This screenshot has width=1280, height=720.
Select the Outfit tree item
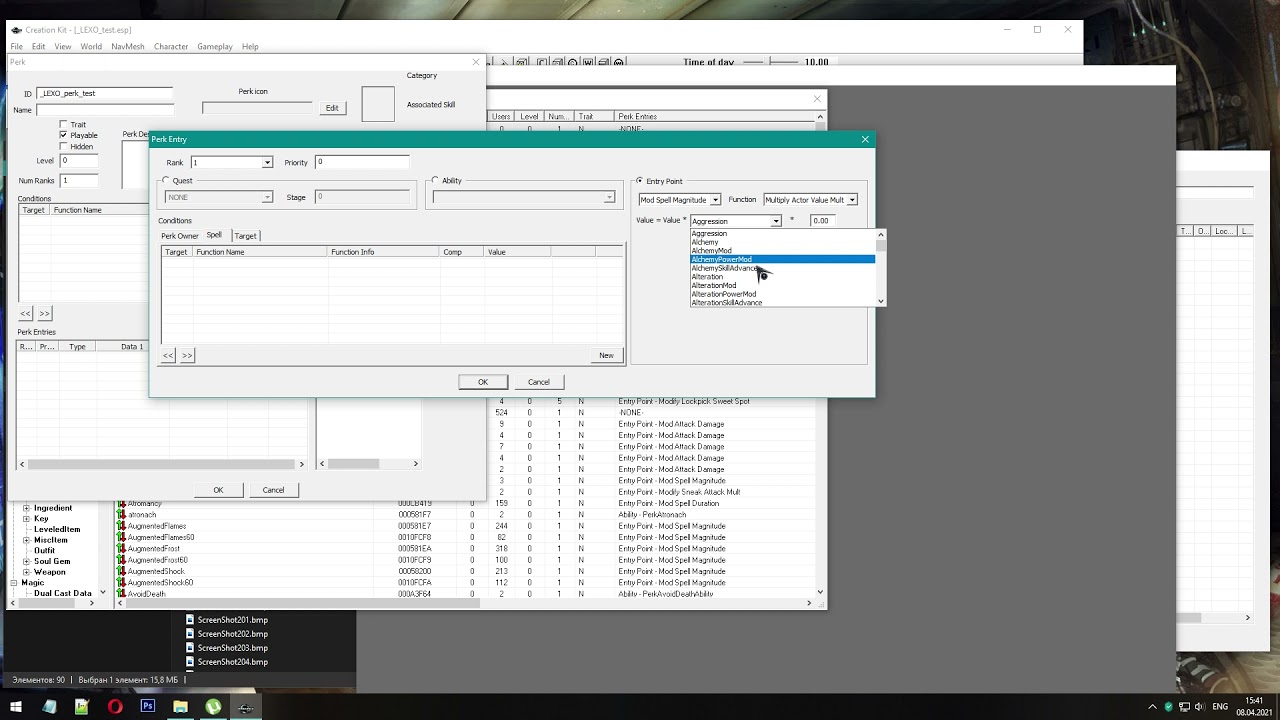(x=45, y=550)
